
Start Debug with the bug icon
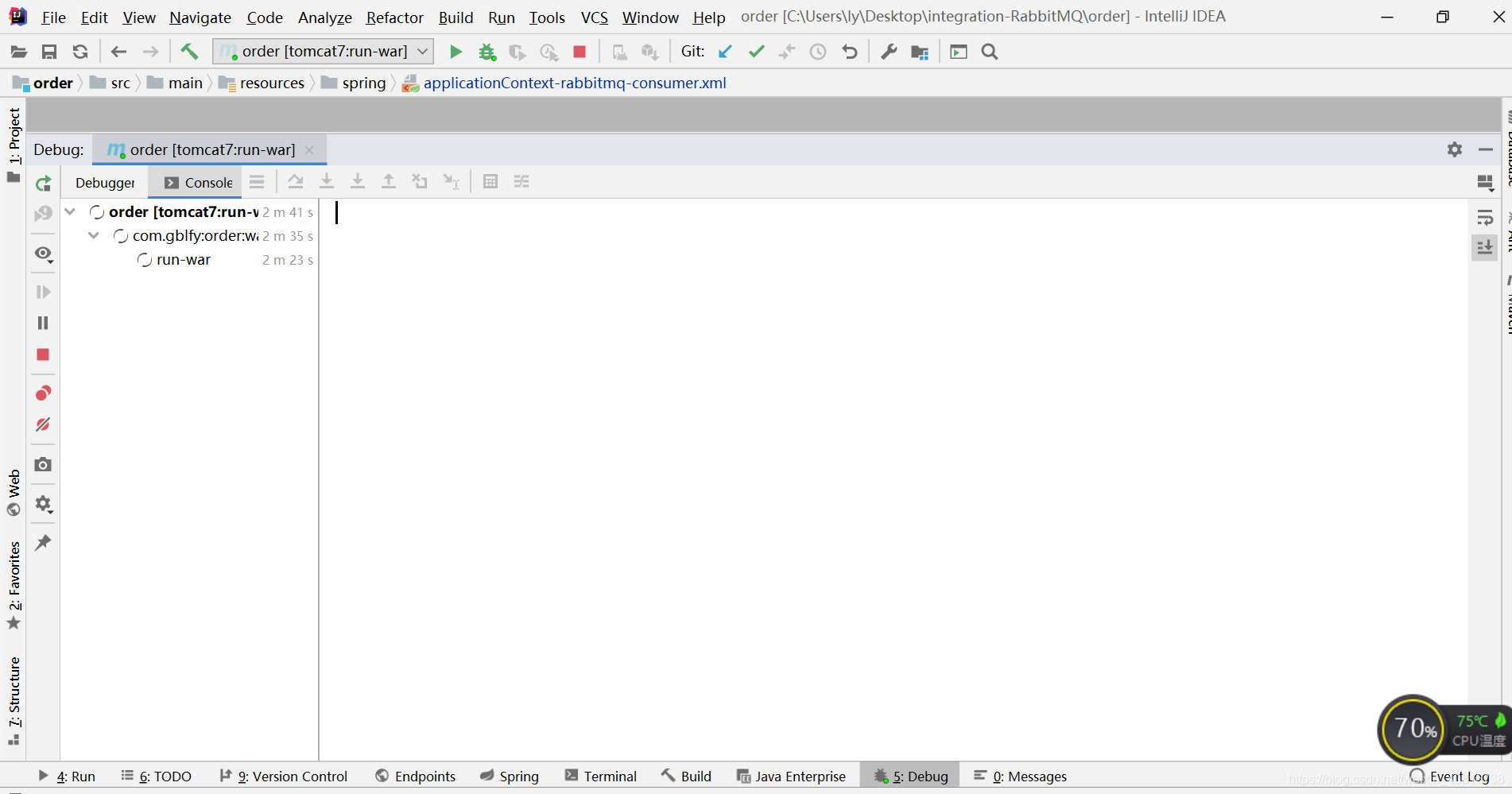coord(487,52)
